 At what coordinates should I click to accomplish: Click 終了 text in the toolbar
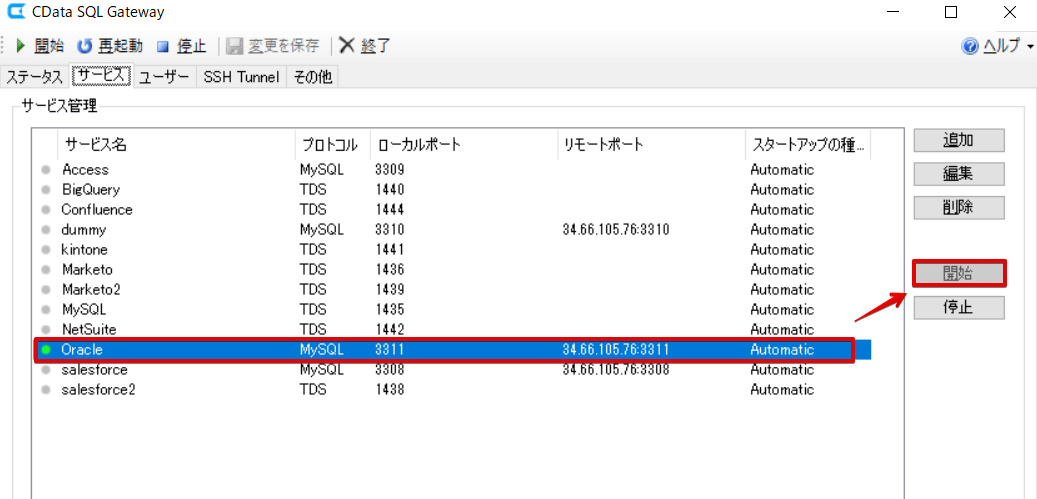coord(376,46)
